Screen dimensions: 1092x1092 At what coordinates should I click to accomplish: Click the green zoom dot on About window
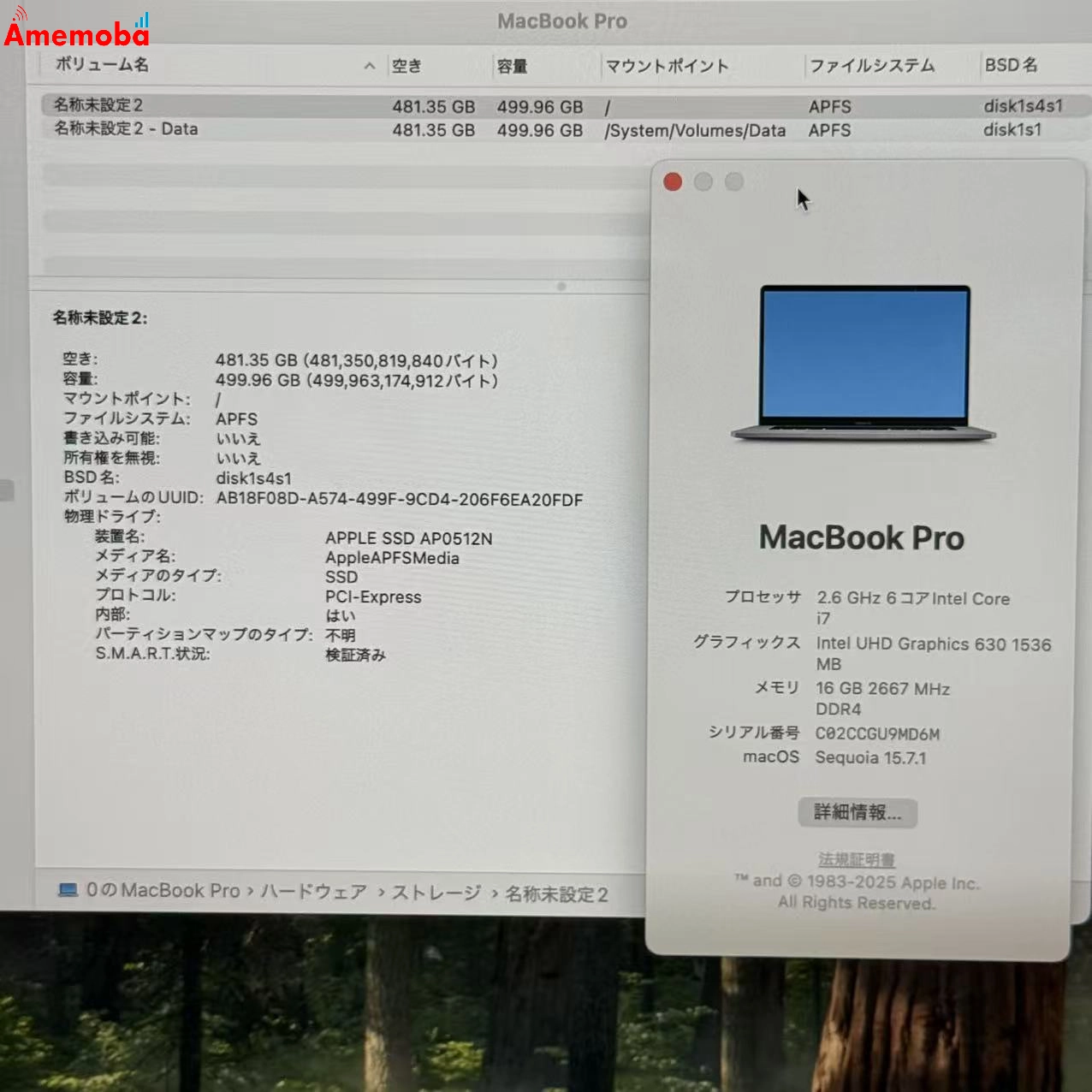point(734,182)
